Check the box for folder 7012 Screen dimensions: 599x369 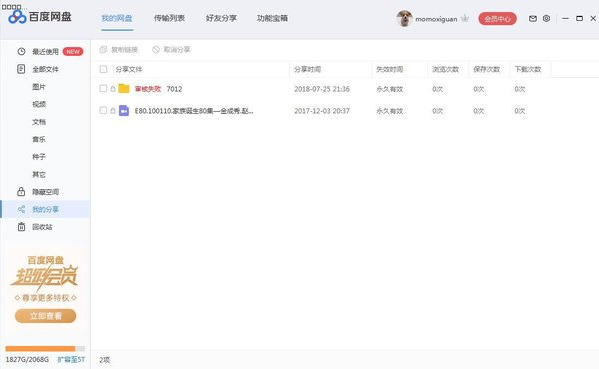[x=103, y=89]
